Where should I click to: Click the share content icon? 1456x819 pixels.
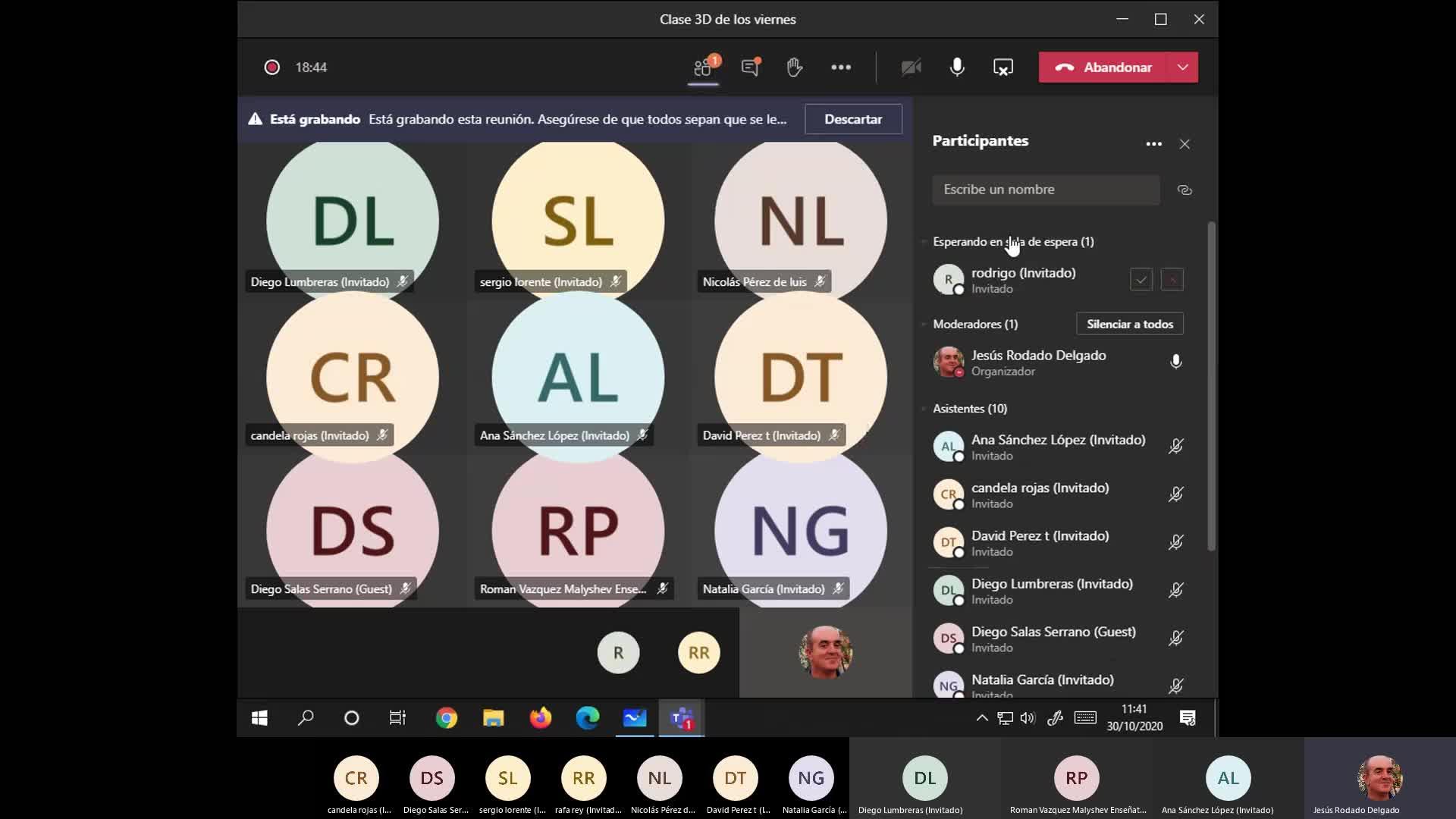[x=1003, y=67]
